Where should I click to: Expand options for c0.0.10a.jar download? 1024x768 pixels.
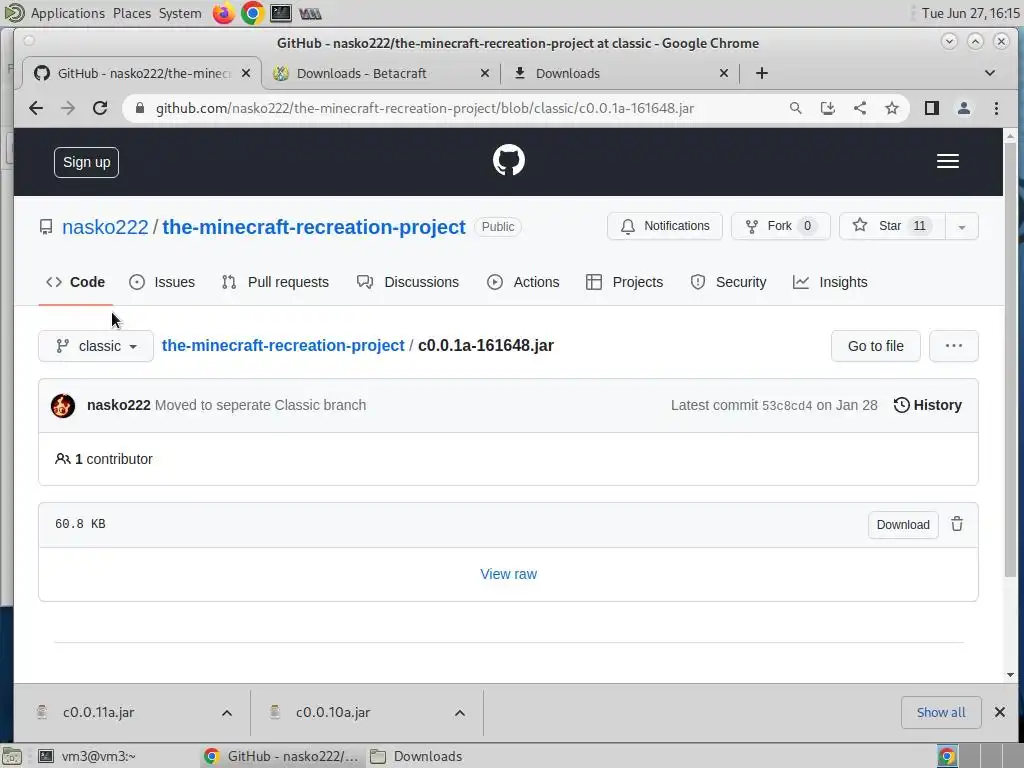click(460, 712)
